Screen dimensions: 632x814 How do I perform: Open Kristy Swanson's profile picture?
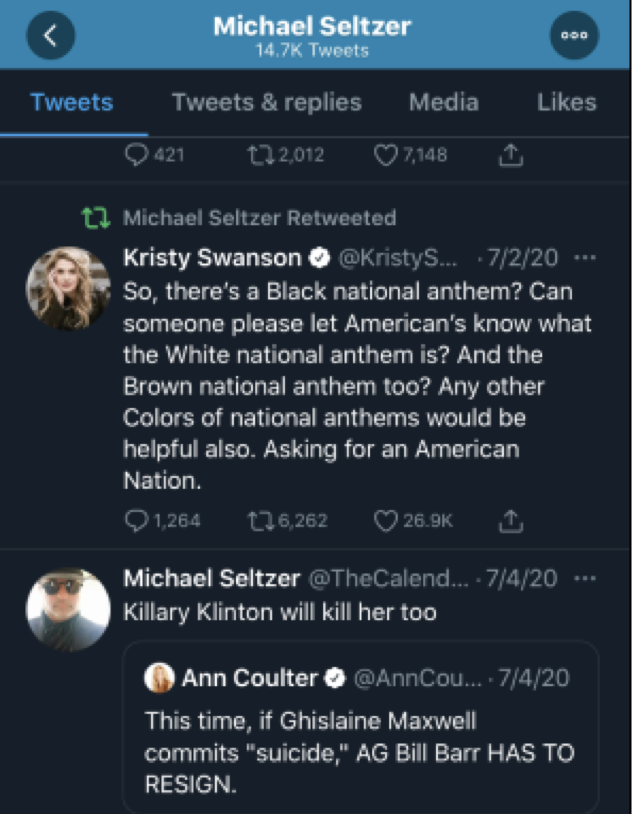[68, 288]
